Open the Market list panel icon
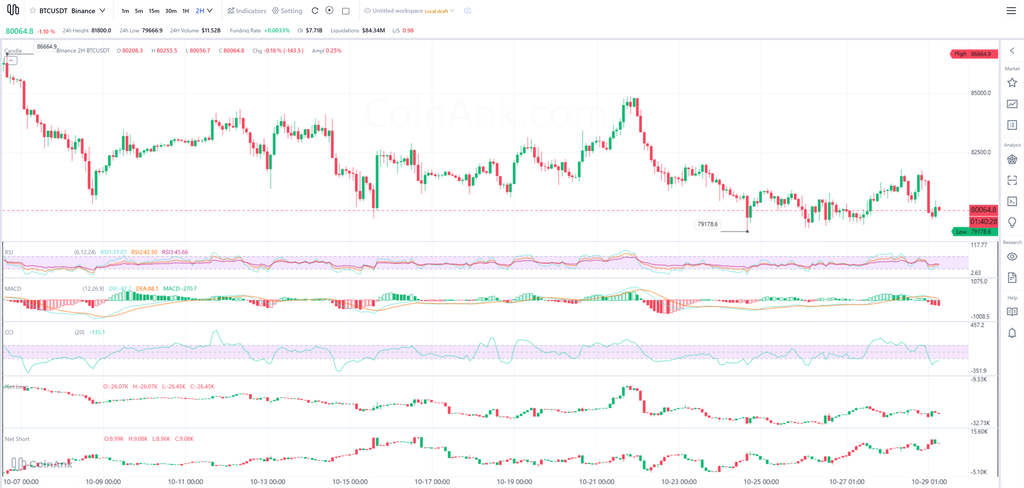Image resolution: width=1024 pixels, height=488 pixels. coord(1012,125)
